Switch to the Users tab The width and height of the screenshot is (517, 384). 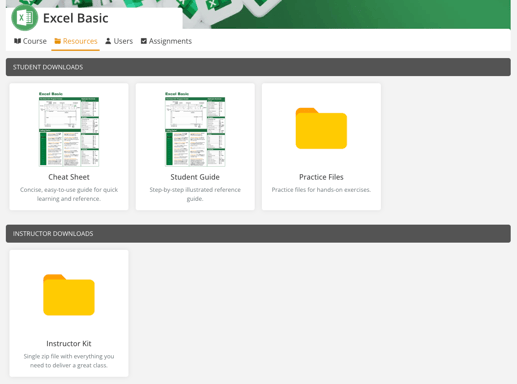(x=119, y=41)
